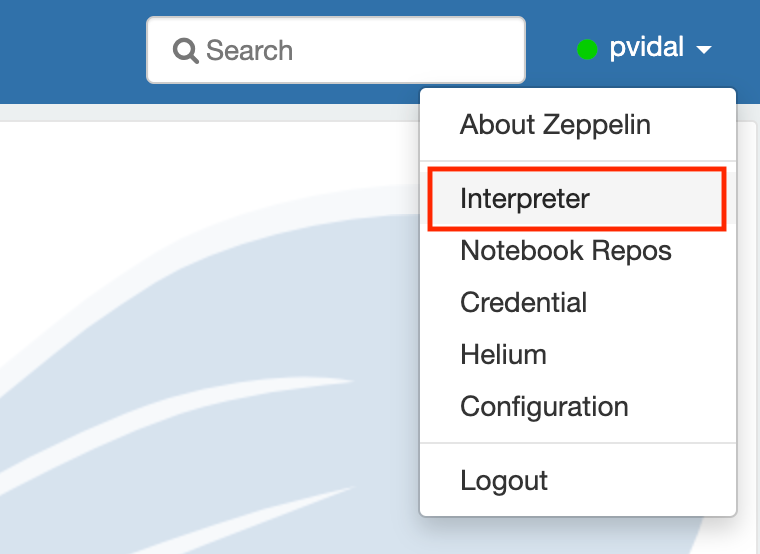Open the Configuration page
Image resolution: width=760 pixels, height=554 pixels.
click(544, 407)
